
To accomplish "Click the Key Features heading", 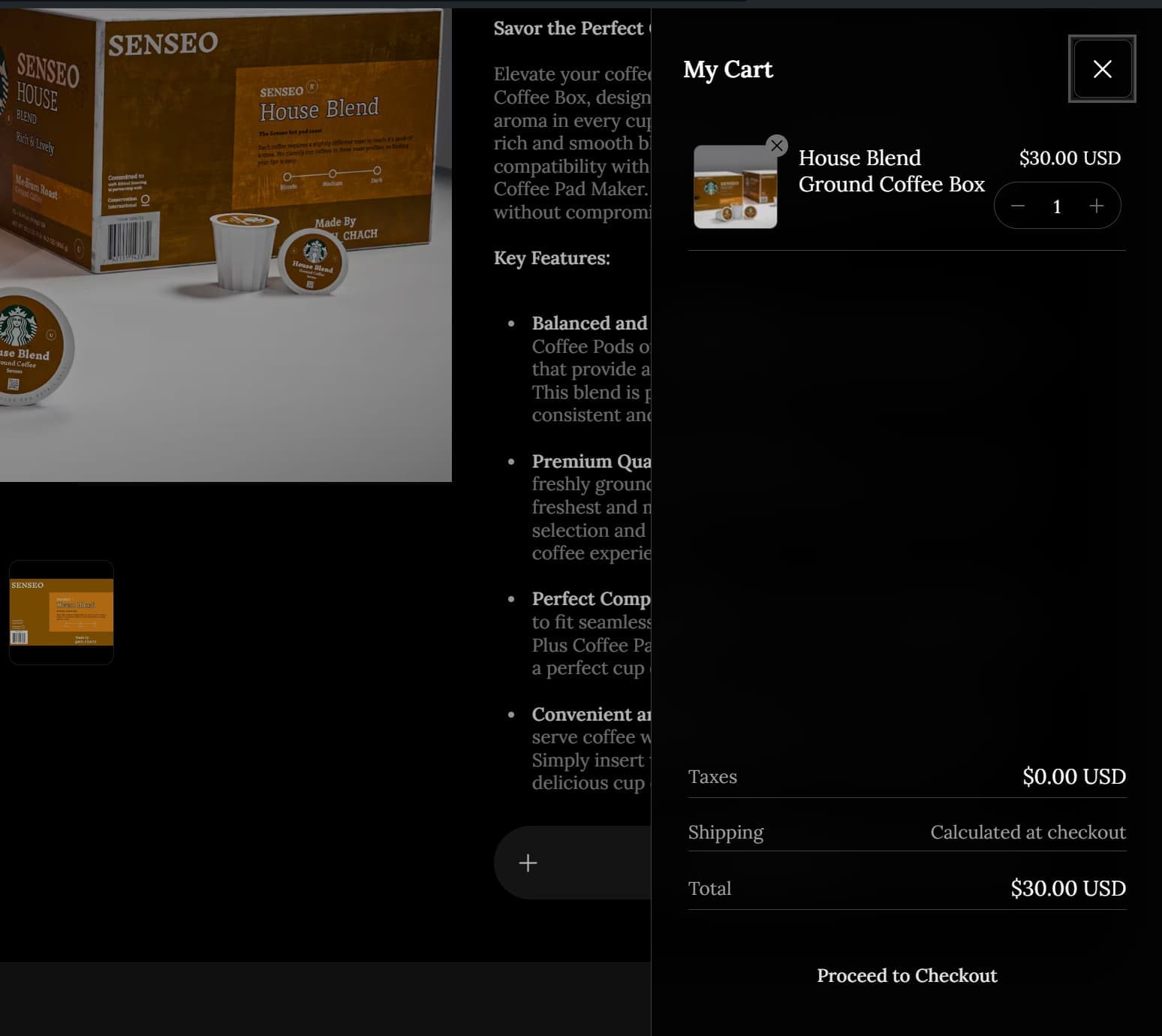I will [x=552, y=258].
